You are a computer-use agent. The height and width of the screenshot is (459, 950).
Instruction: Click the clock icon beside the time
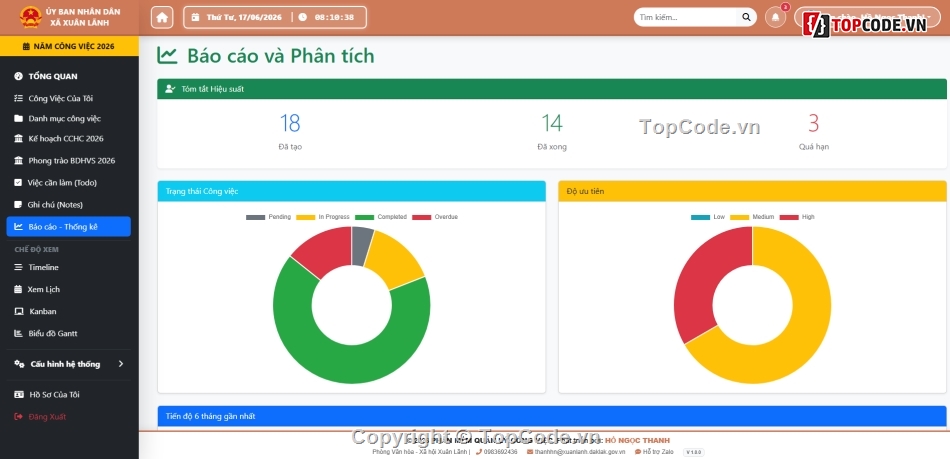click(x=302, y=17)
